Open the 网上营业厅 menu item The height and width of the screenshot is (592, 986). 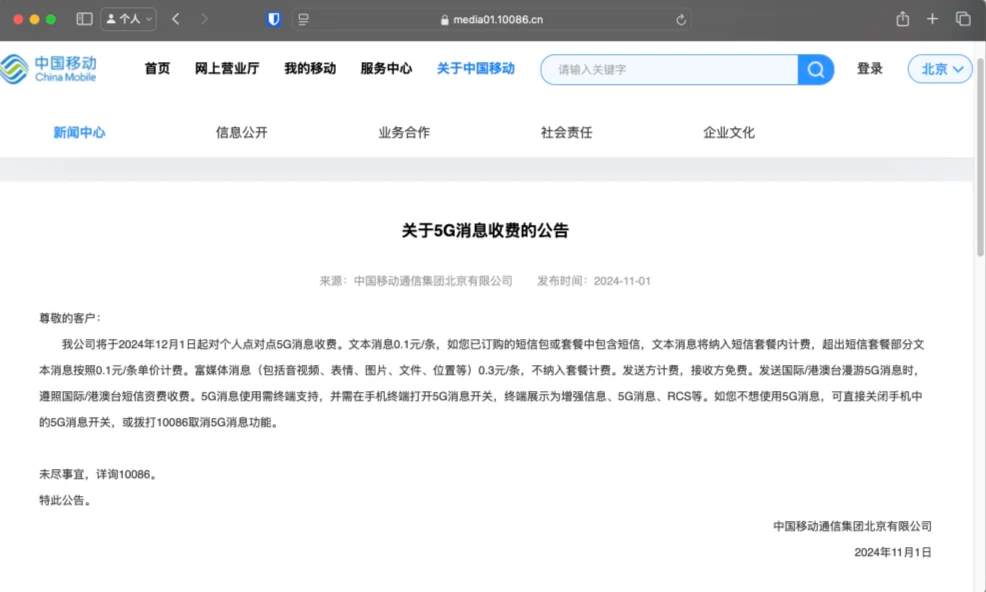(227, 69)
